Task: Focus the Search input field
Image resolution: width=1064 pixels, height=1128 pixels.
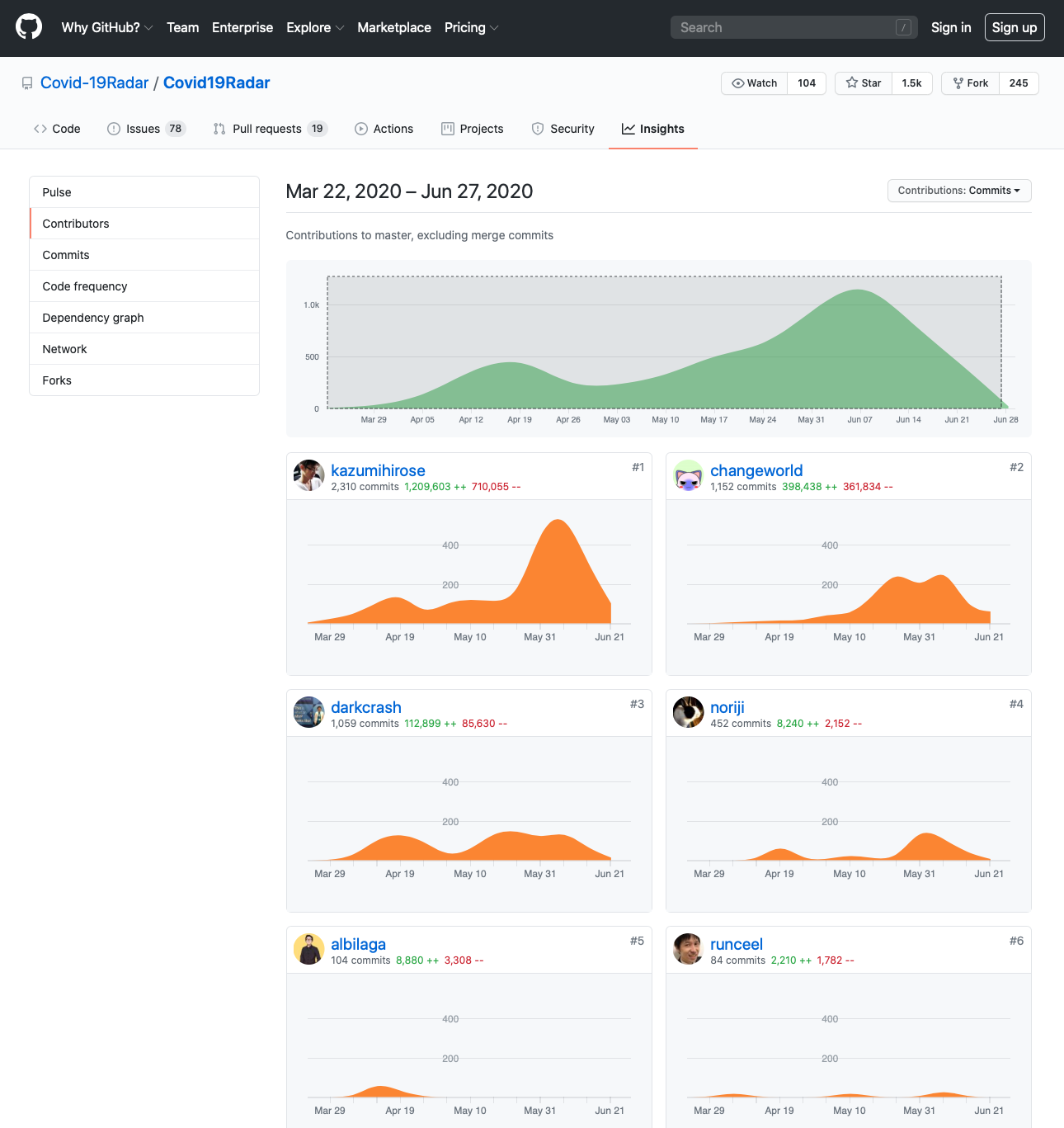Action: click(794, 27)
